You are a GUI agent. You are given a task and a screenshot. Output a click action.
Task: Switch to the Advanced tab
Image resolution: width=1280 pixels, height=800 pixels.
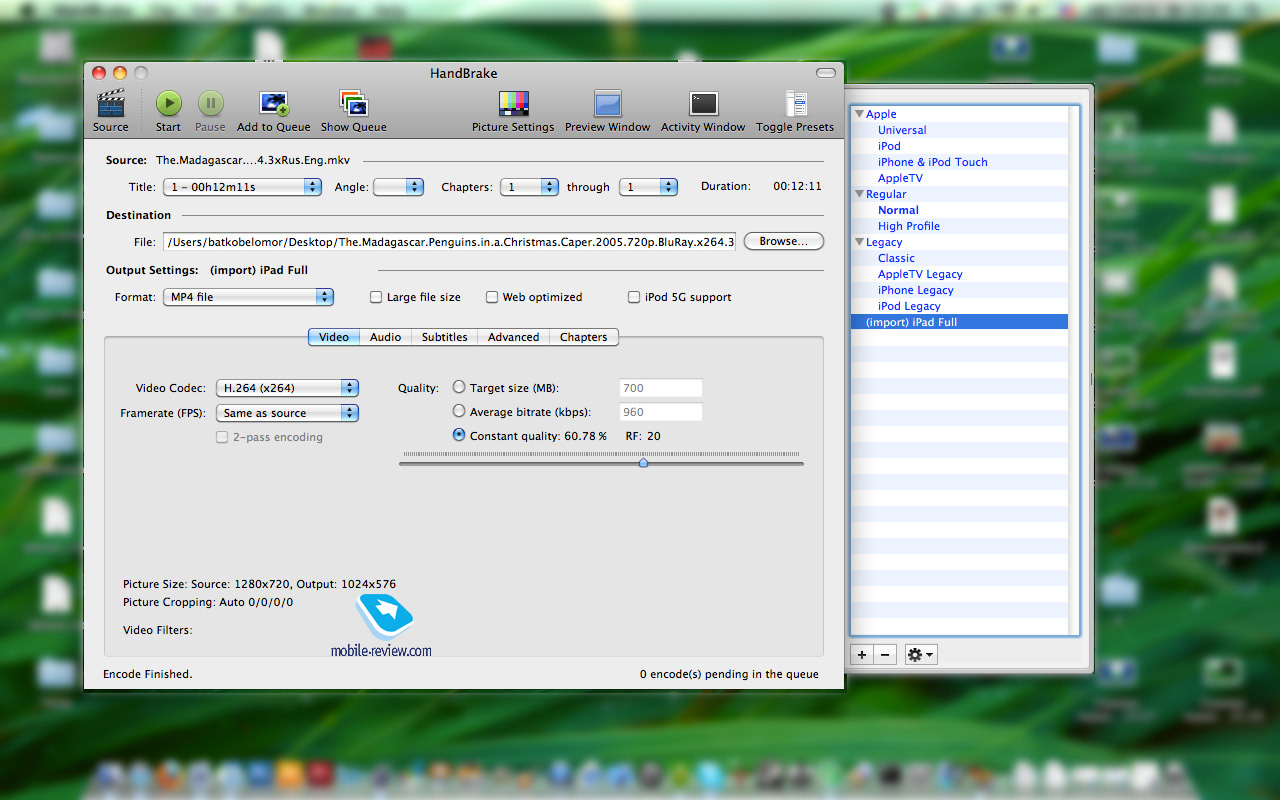(513, 337)
